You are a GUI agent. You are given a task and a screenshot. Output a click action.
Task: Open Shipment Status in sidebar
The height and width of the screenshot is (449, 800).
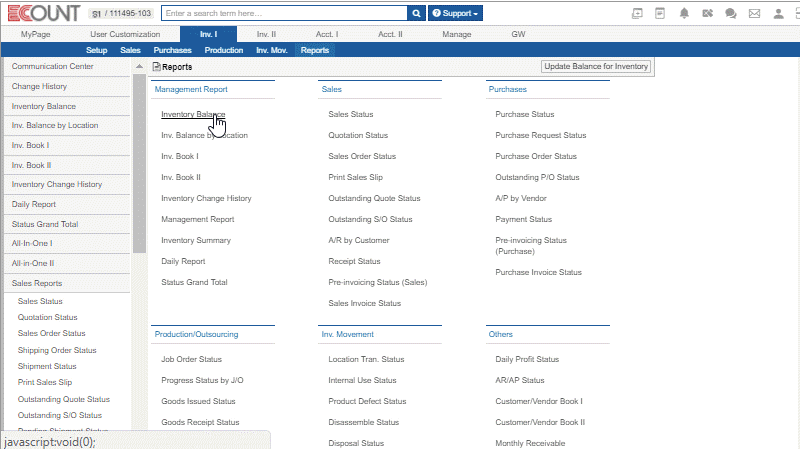point(47,366)
